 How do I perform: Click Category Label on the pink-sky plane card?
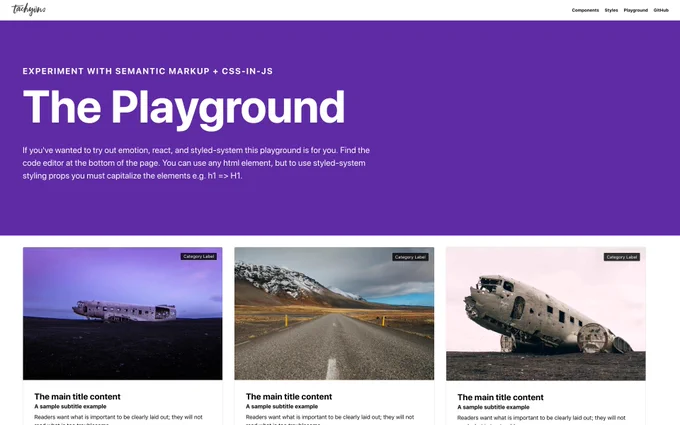pos(621,257)
